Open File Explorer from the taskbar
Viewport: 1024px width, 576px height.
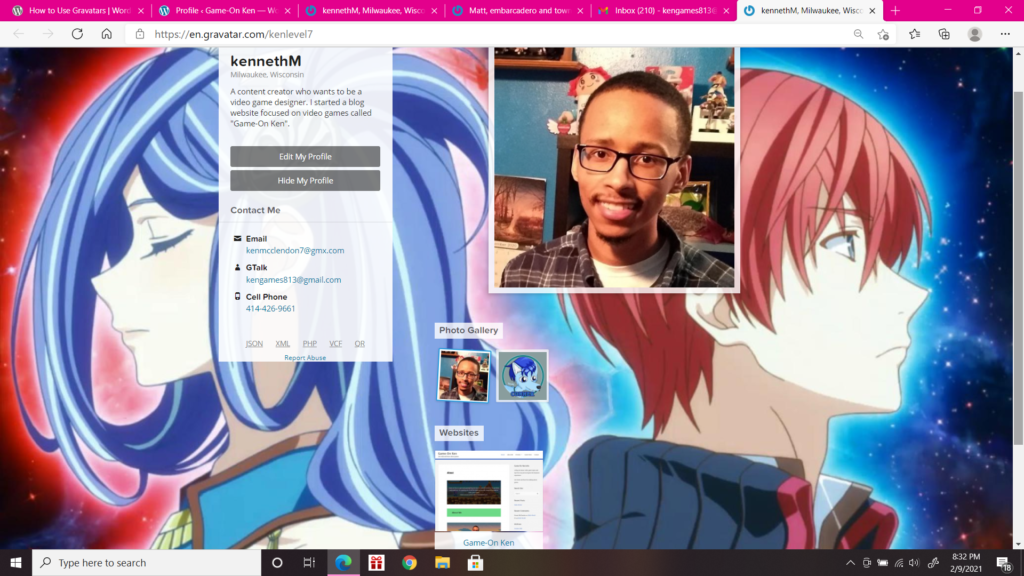click(443, 563)
